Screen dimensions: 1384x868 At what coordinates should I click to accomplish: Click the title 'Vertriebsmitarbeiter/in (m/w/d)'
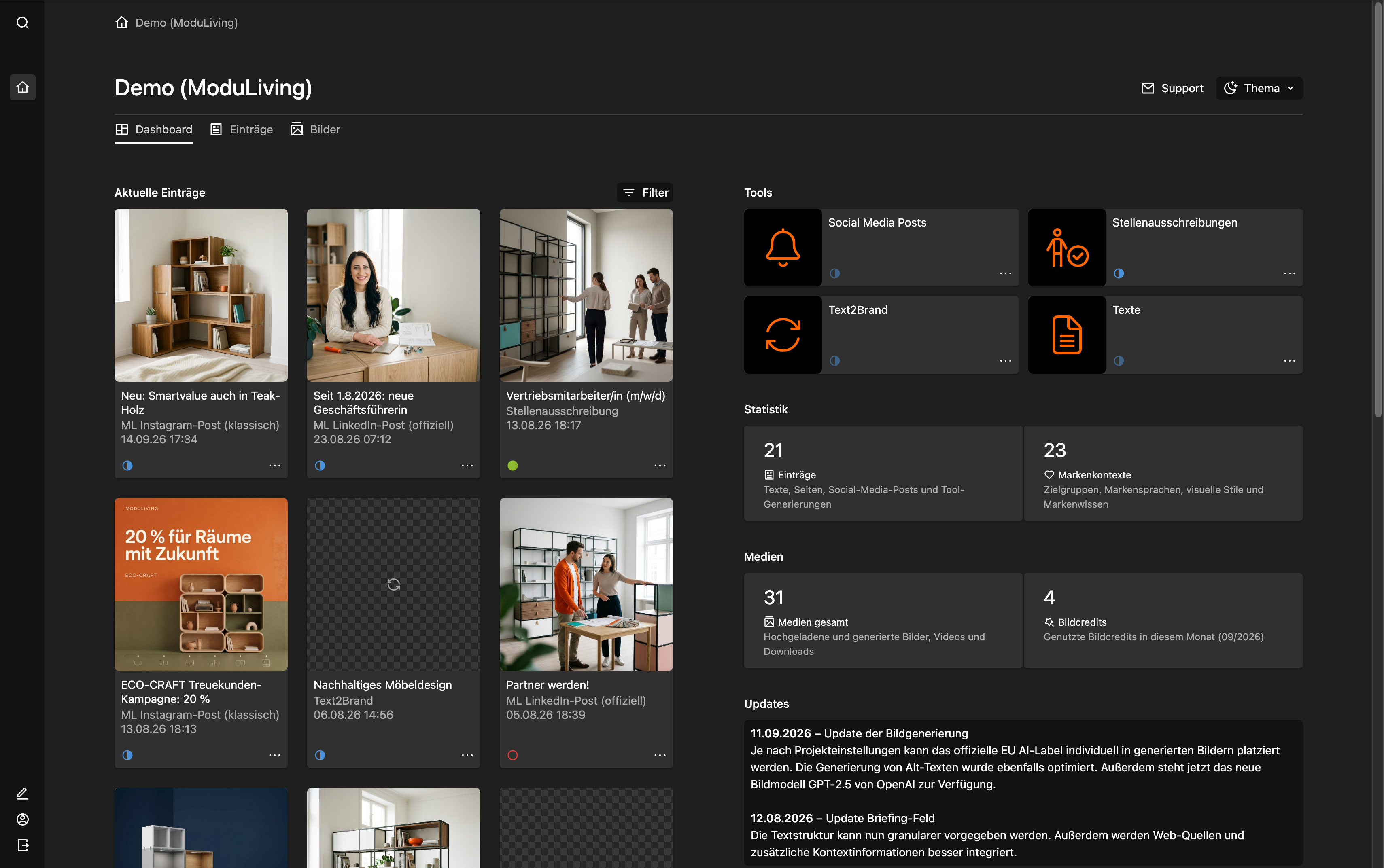pos(585,396)
